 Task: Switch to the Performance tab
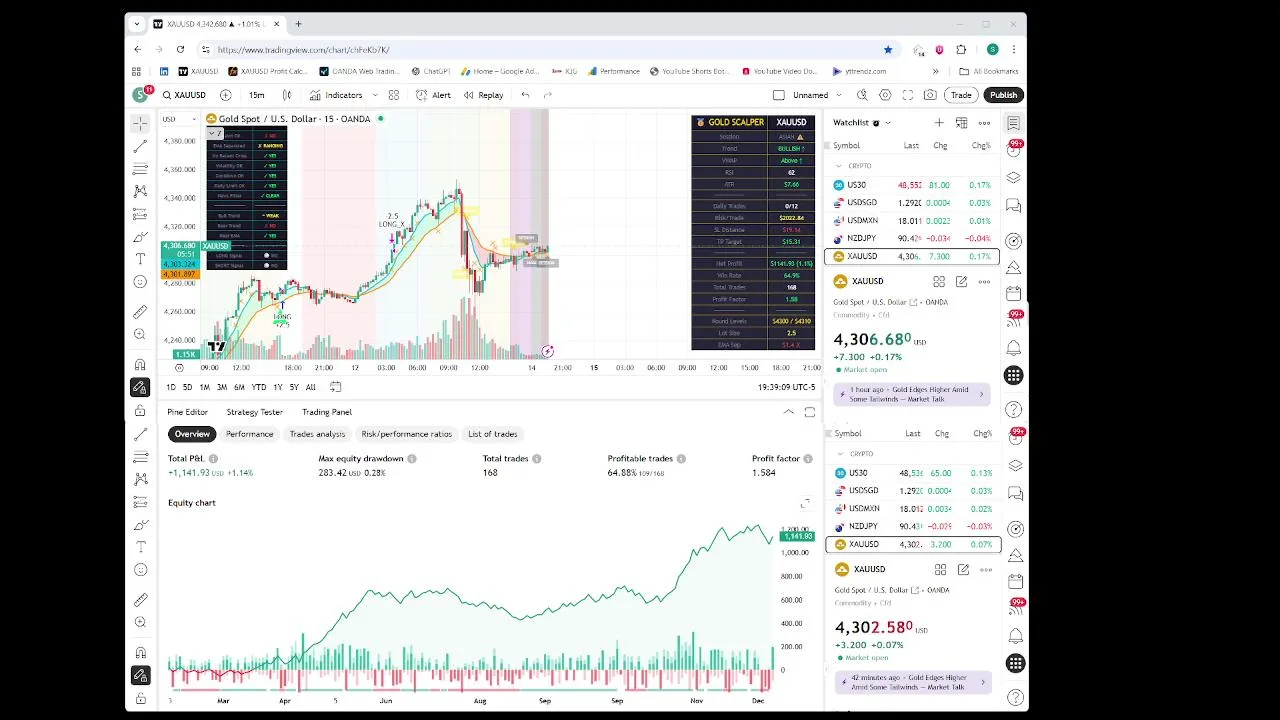pos(249,434)
